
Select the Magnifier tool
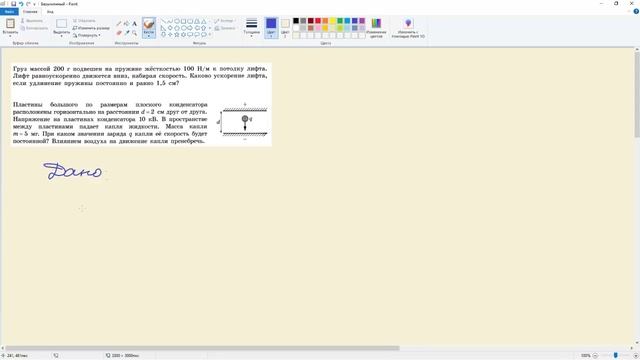pyautogui.click(x=134, y=33)
